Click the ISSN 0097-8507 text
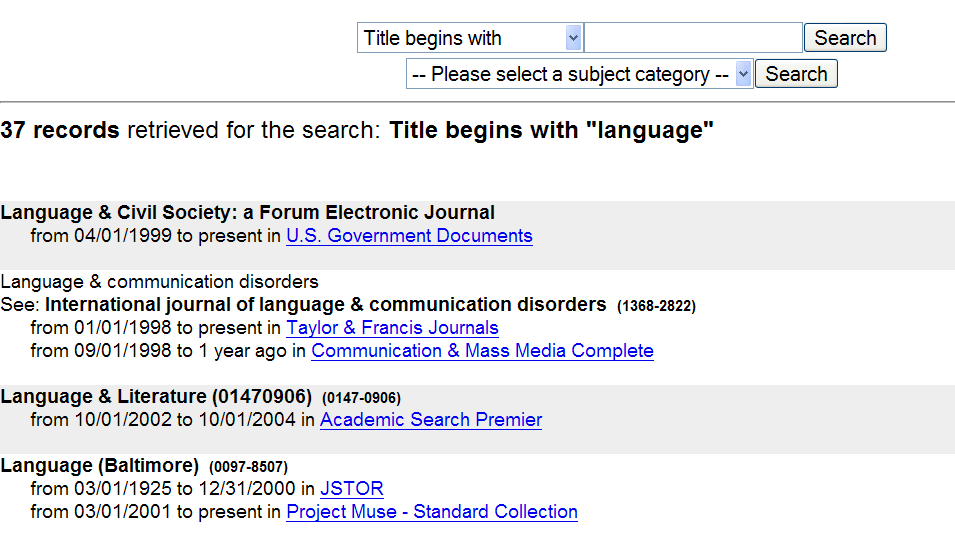This screenshot has height=542, width=955. pos(248,467)
